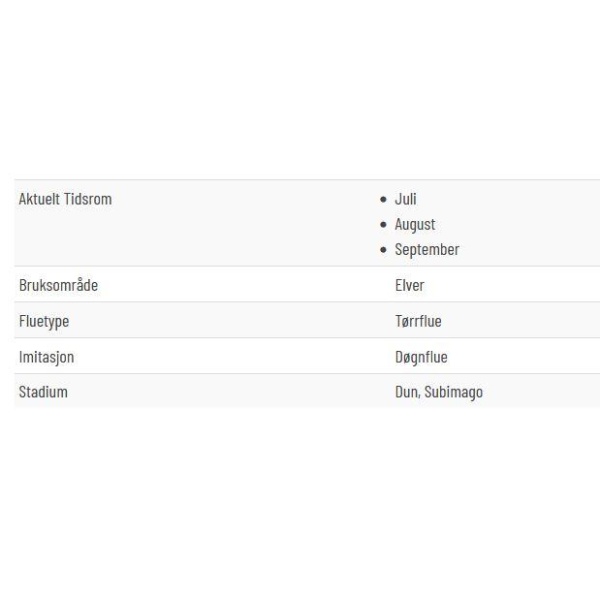The height and width of the screenshot is (600, 600).
Task: Click empty area of the Fluetype row
Action: pyautogui.click(x=230, y=320)
